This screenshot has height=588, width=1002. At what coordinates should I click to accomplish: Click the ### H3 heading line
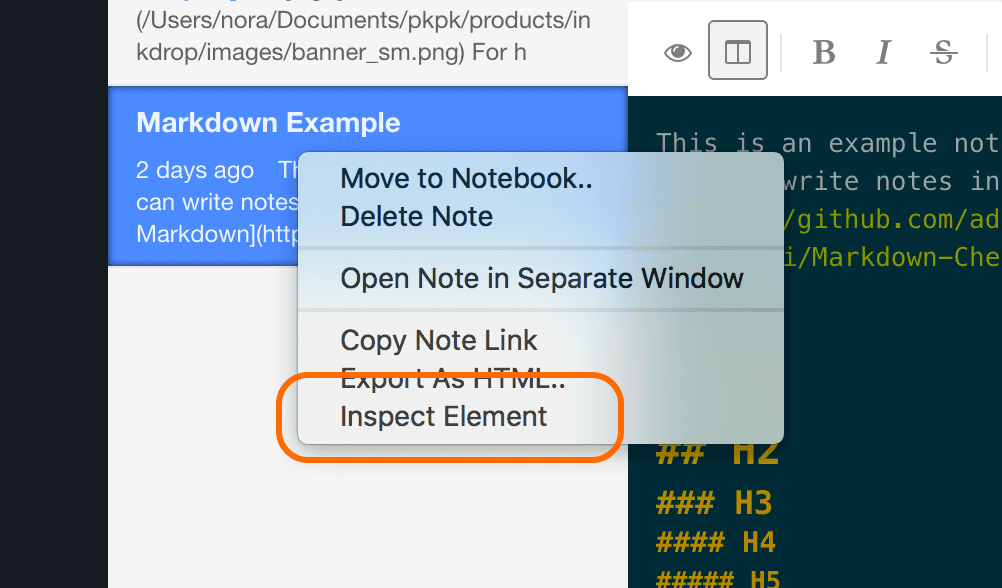[714, 503]
